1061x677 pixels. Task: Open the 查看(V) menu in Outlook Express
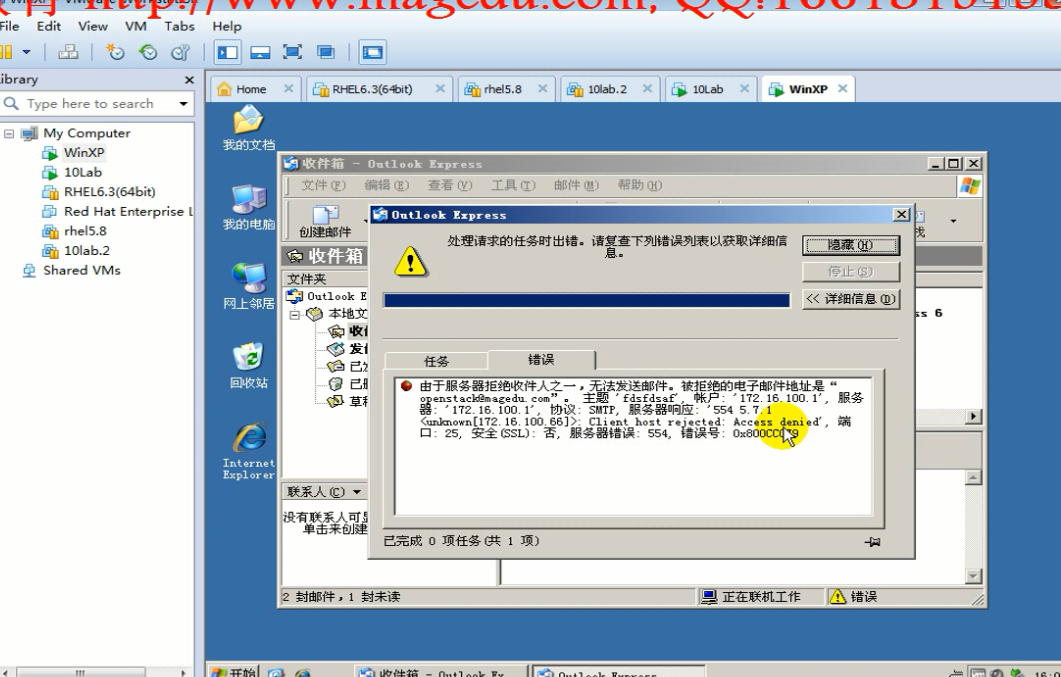click(x=450, y=185)
